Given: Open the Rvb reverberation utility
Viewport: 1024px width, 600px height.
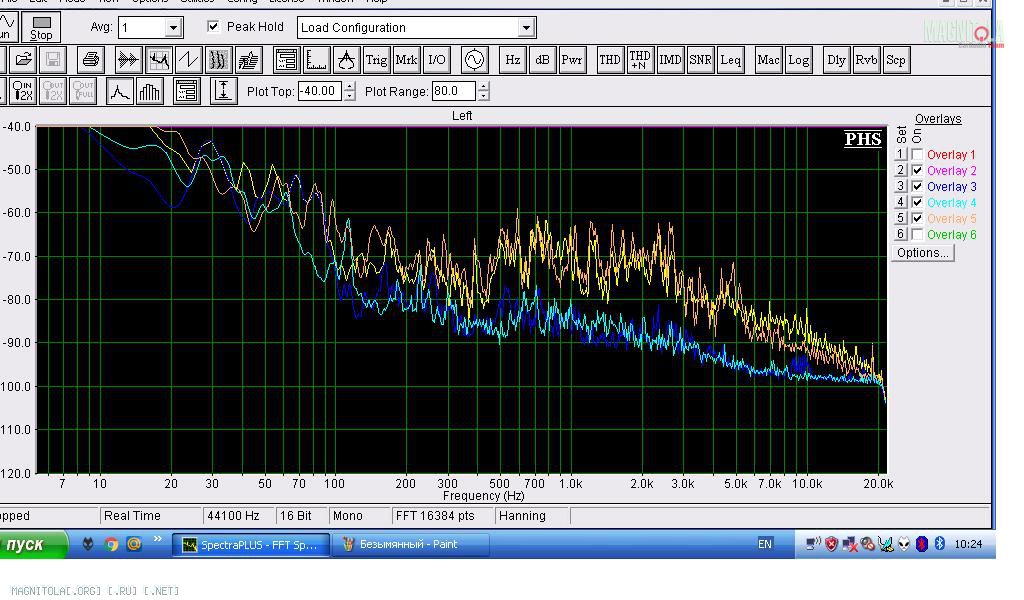Looking at the screenshot, I should tap(866, 60).
